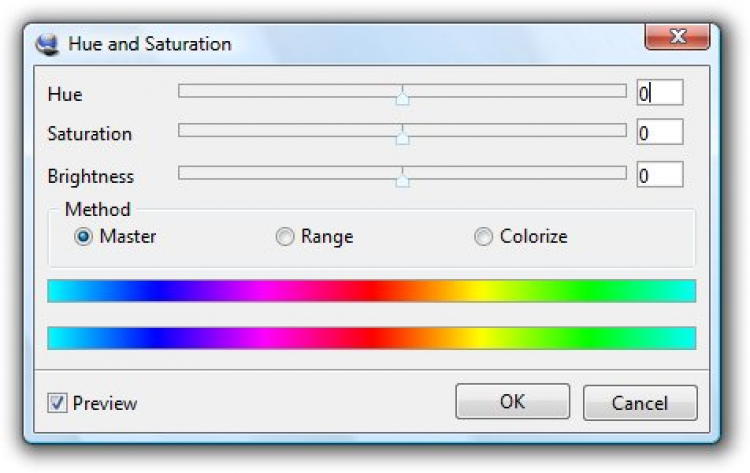Click the lower color spectrum bar
The height and width of the screenshot is (473, 750).
tap(371, 338)
